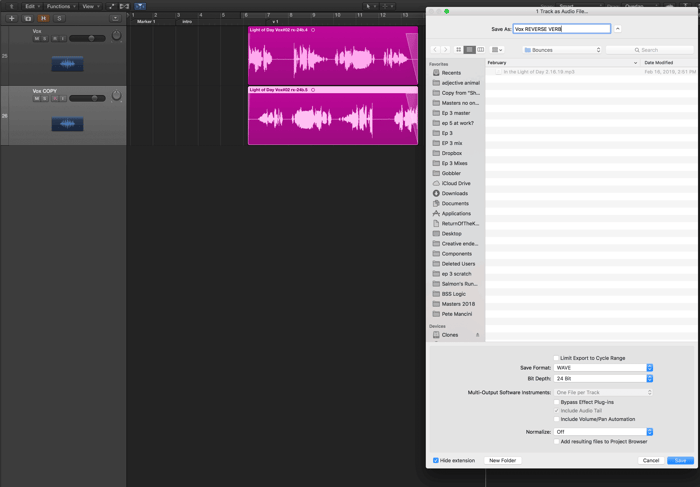Toggle input monitoring on Vox track
Viewport: 700px width, 487px height.
pos(63,39)
